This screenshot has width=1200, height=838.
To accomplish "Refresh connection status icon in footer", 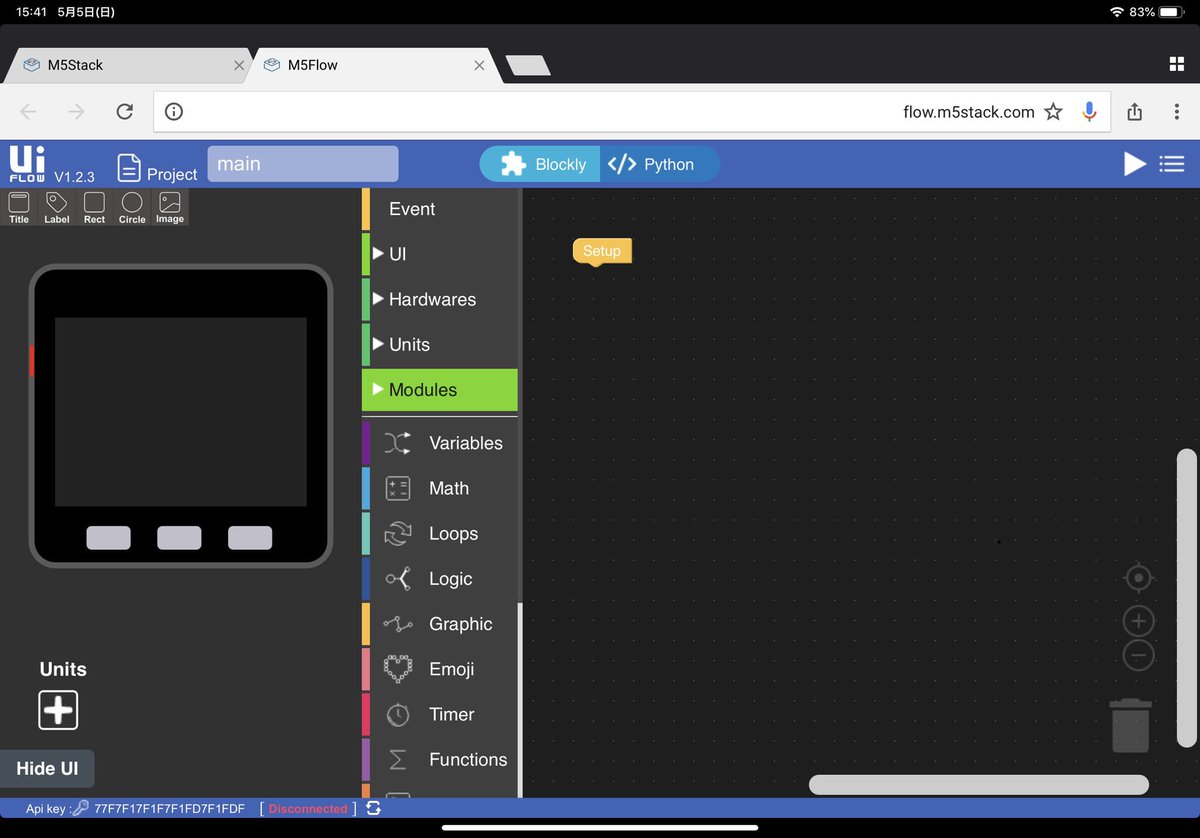I will (x=373, y=808).
